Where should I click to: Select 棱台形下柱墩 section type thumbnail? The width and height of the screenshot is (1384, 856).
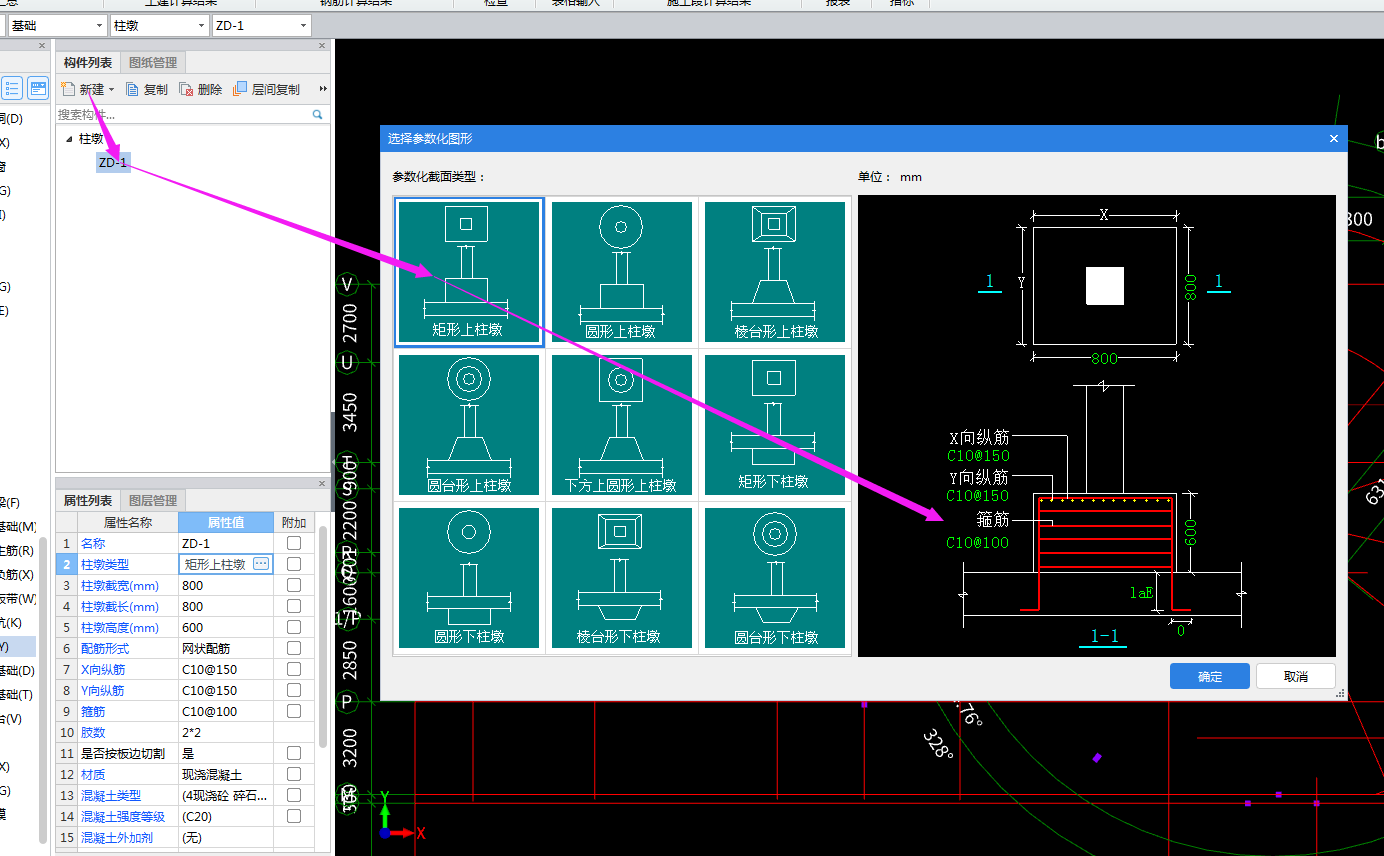(622, 578)
